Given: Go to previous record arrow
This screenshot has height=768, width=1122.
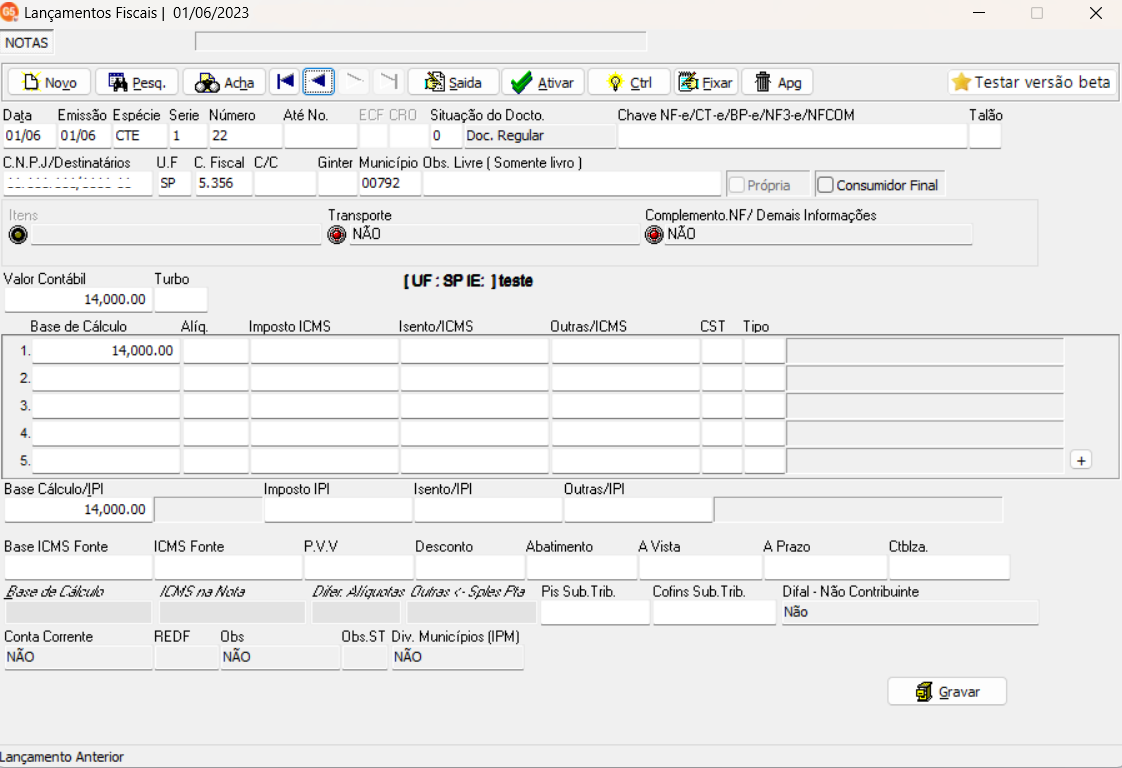Looking at the screenshot, I should coord(318,82).
